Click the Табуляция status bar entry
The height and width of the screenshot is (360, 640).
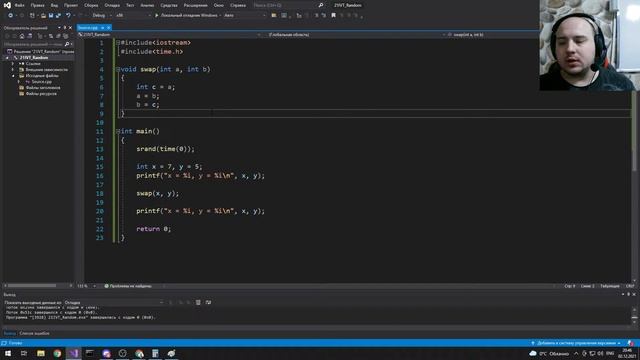tap(609, 286)
